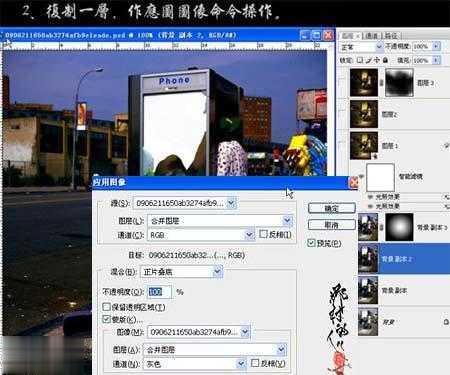Toggle visibility of 智能滤镜
Screen dimensions: 450x375
[362, 176]
